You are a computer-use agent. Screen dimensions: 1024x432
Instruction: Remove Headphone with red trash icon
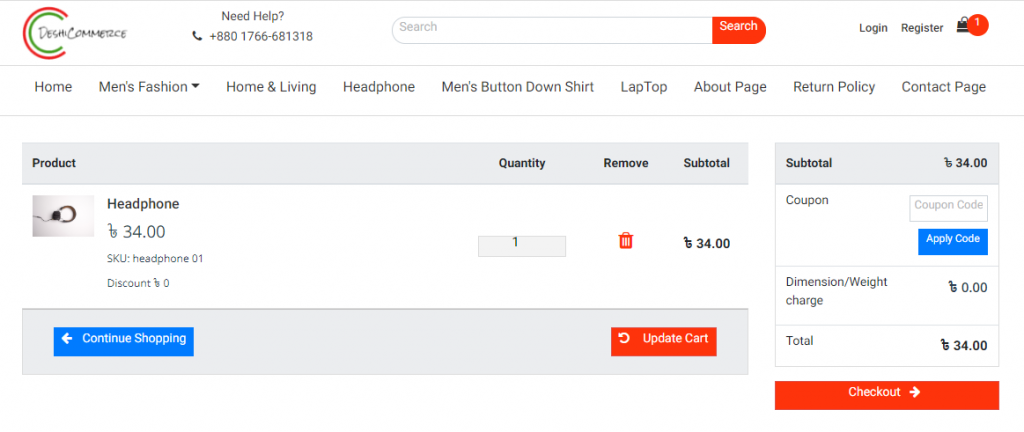[x=626, y=241]
